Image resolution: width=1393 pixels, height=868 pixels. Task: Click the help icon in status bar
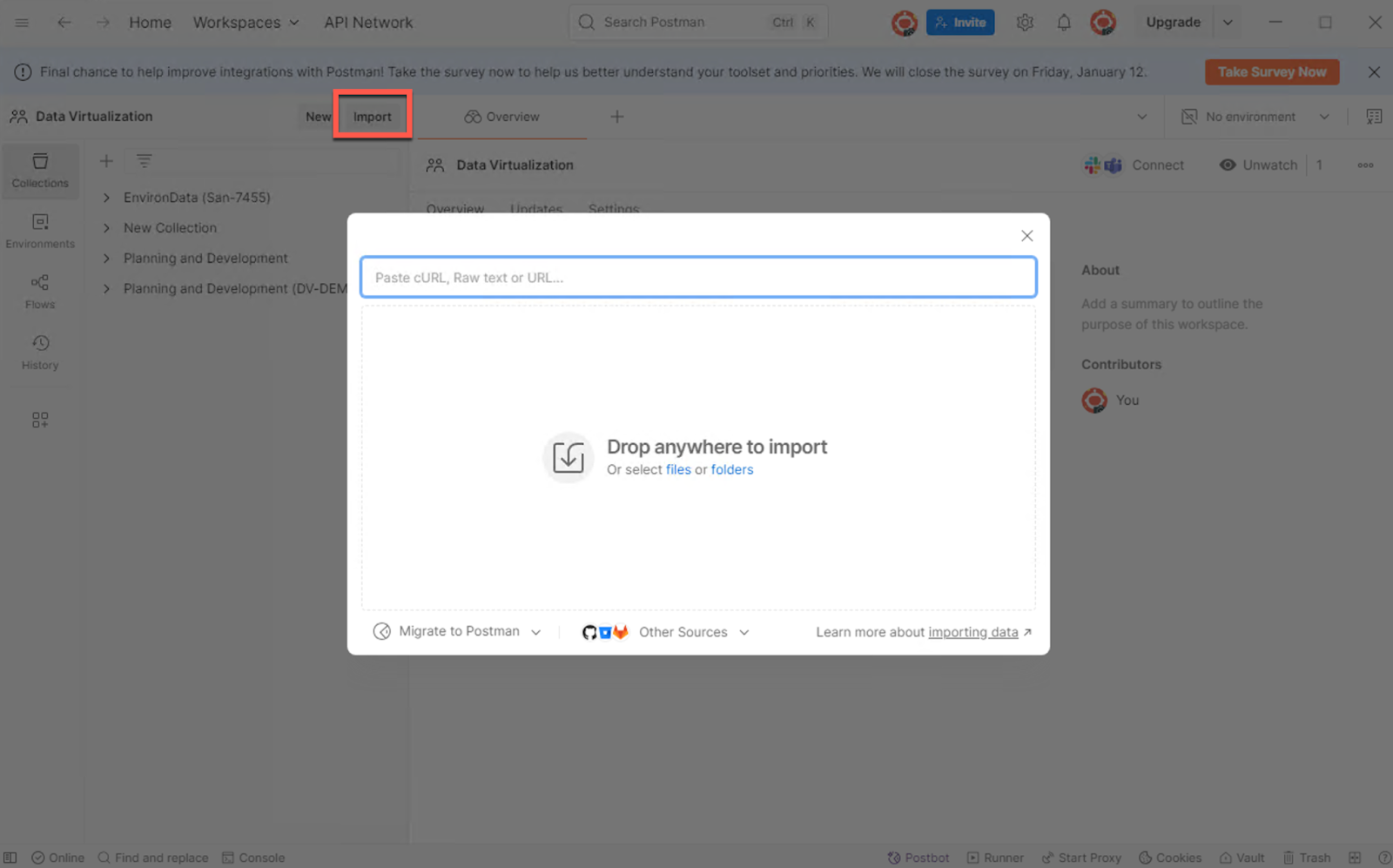(x=1384, y=858)
